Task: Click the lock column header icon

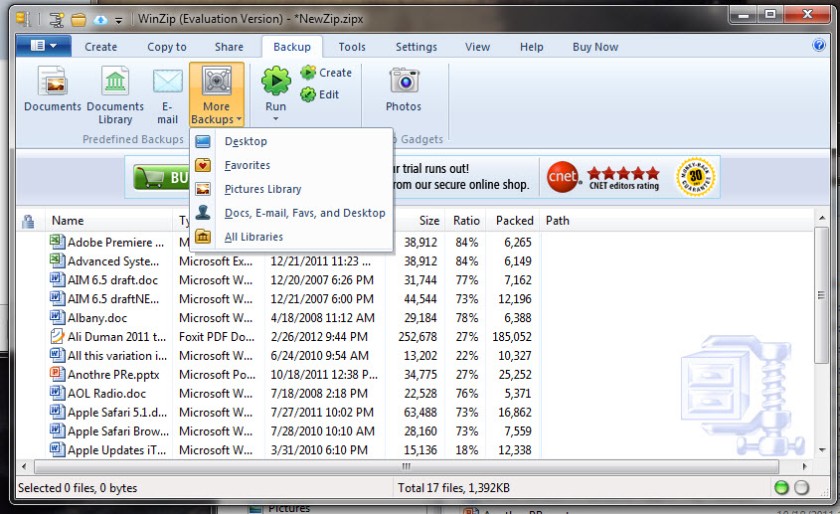Action: [x=28, y=221]
